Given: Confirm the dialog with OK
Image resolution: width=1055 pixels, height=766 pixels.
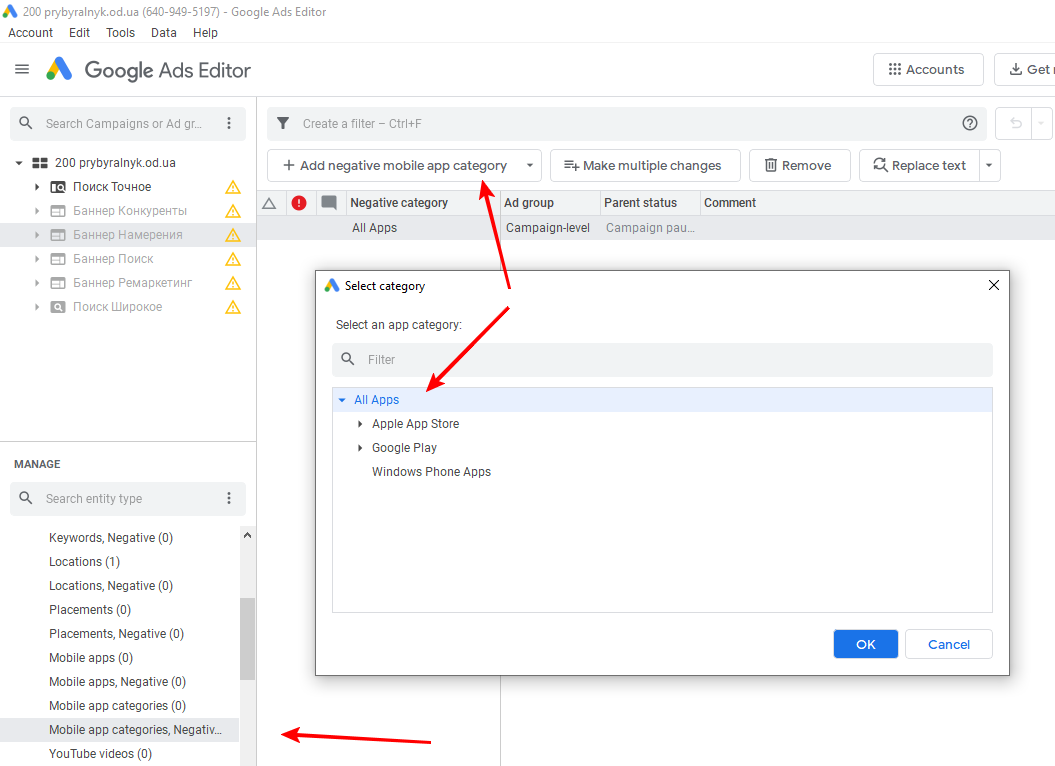Looking at the screenshot, I should (x=865, y=644).
